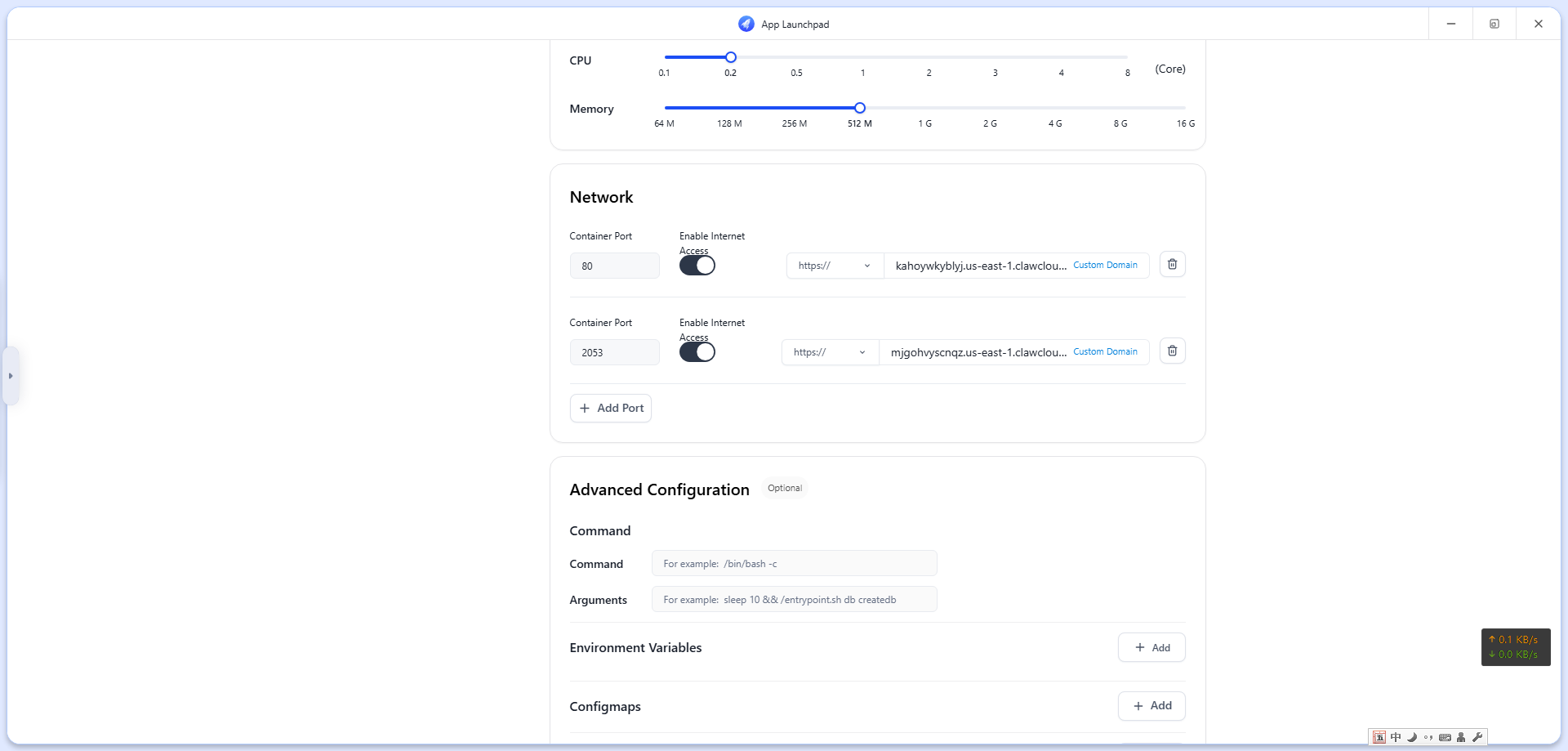Disable internet access for port 80
This screenshot has width=1568, height=751.
click(x=697, y=266)
